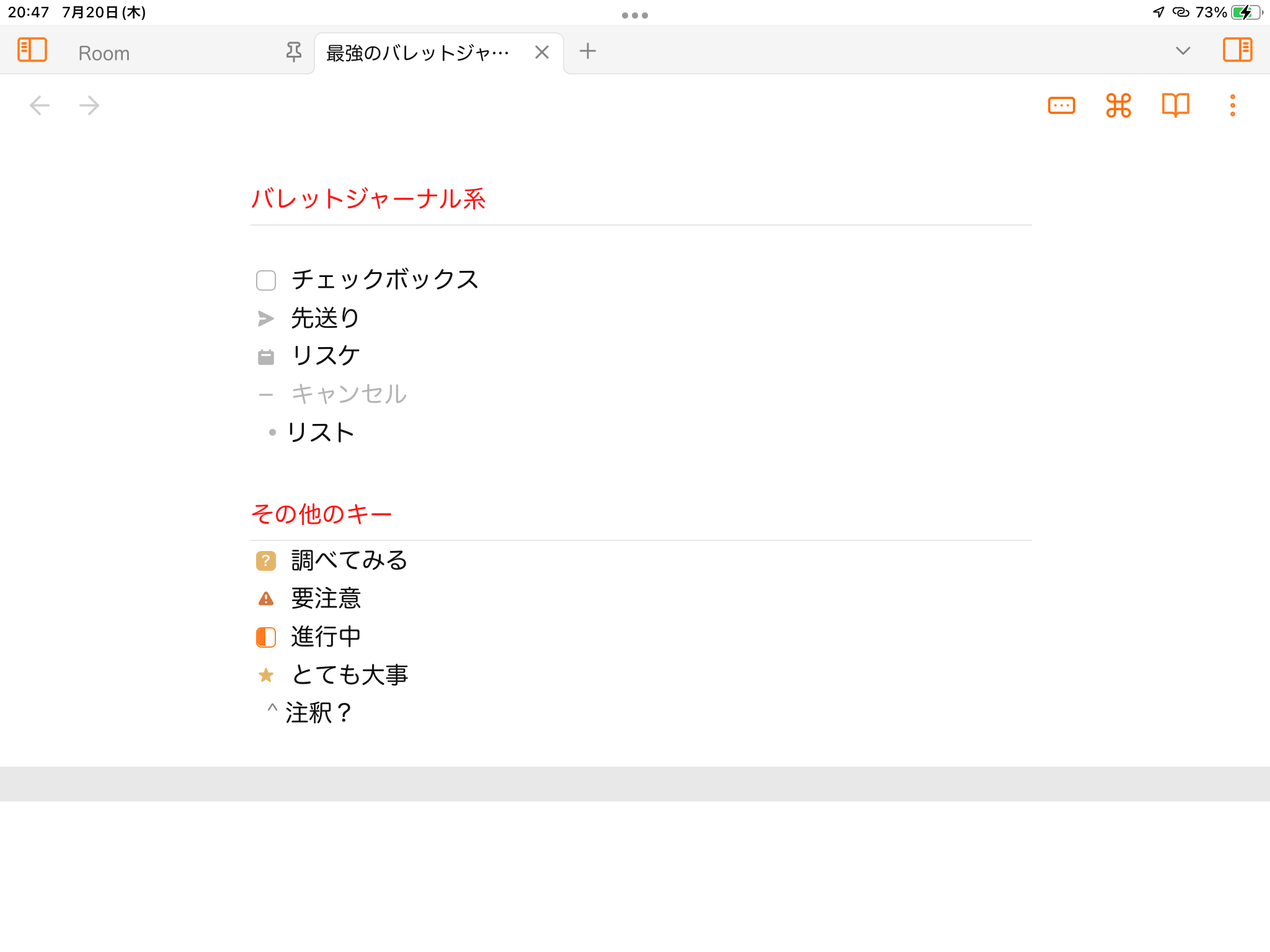Open the multitasking three-dots at top
This screenshot has width=1270, height=952.
(x=634, y=15)
